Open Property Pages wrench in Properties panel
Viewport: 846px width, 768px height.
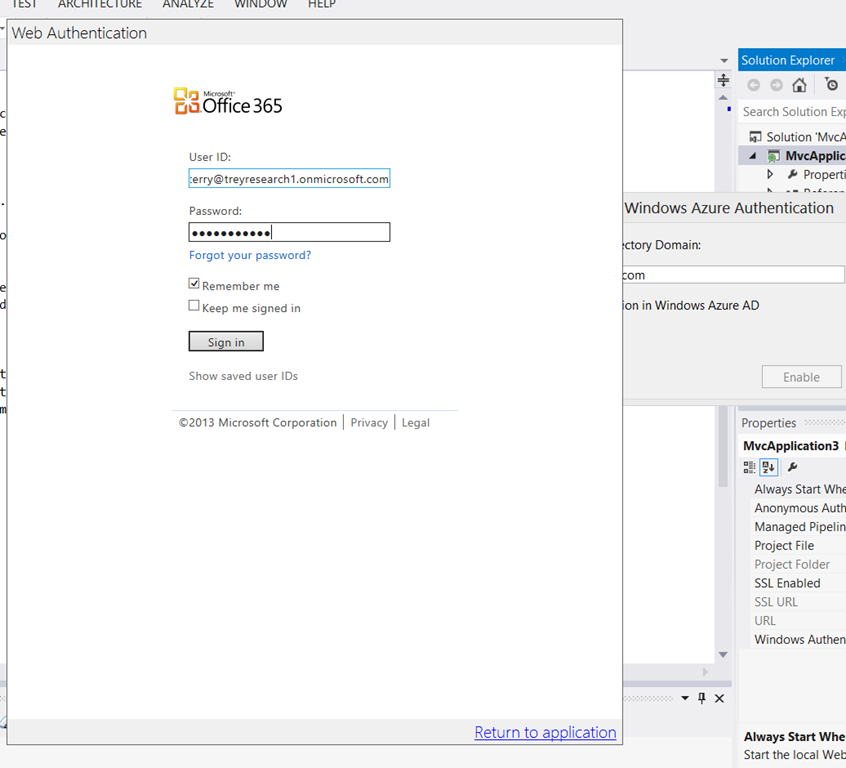[x=793, y=467]
